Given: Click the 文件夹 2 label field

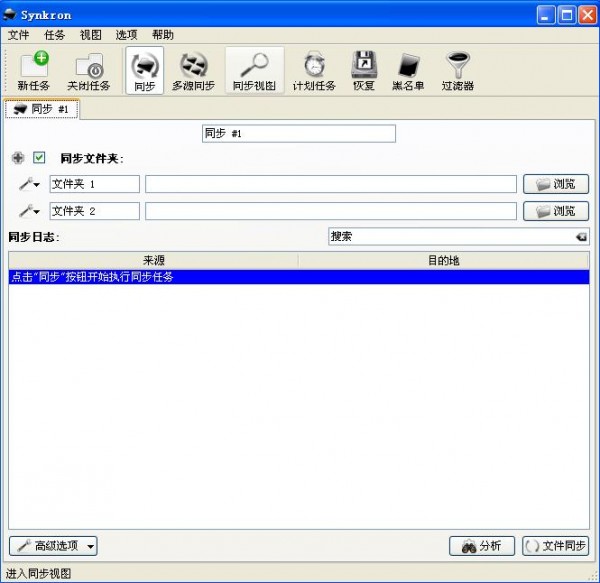Looking at the screenshot, I should [x=95, y=211].
